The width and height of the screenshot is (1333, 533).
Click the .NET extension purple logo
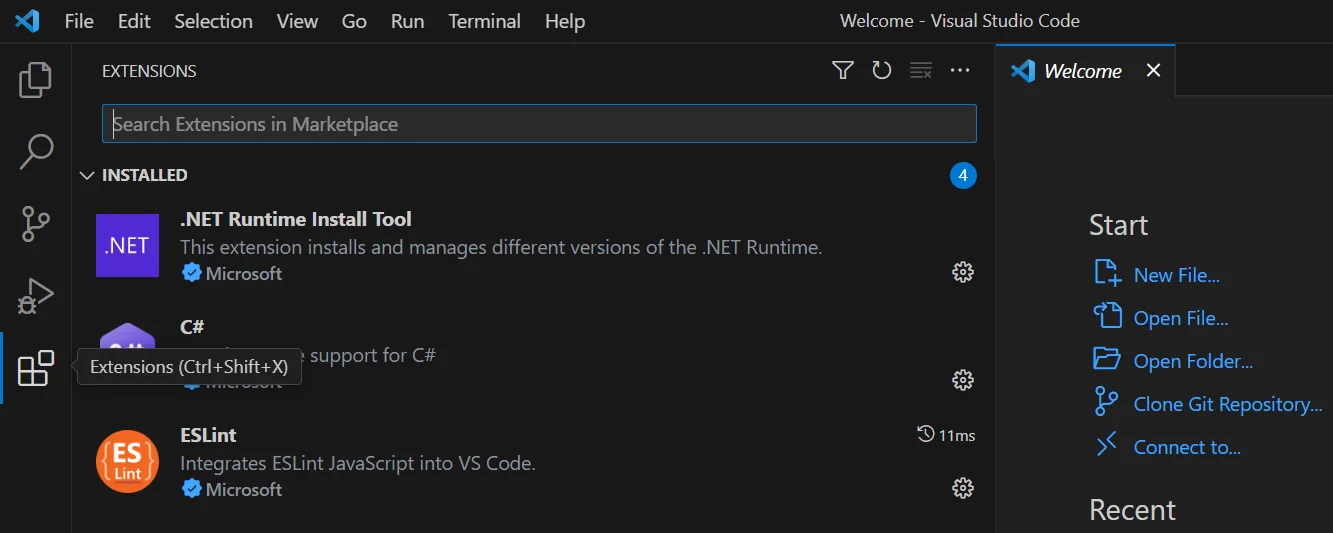127,245
